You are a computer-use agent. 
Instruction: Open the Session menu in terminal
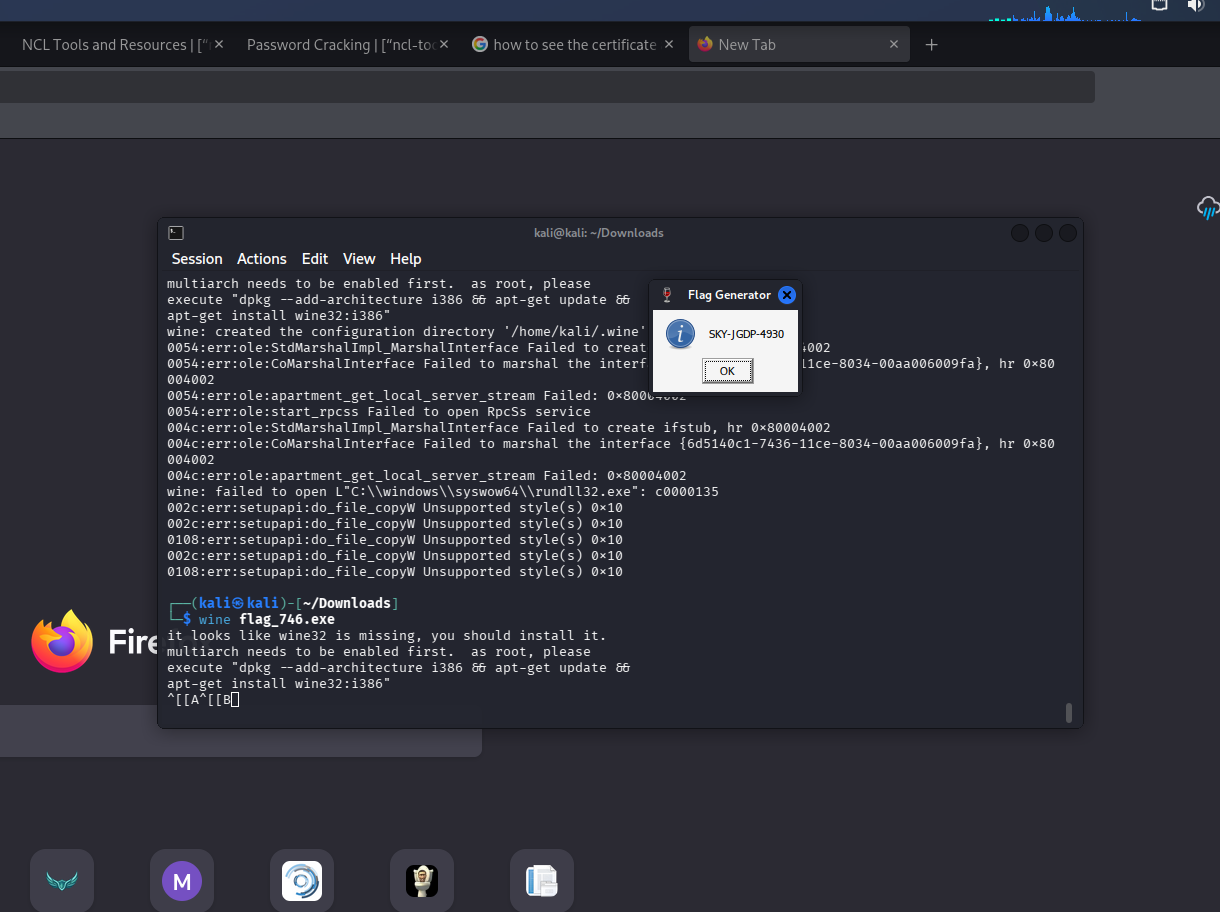point(197,259)
